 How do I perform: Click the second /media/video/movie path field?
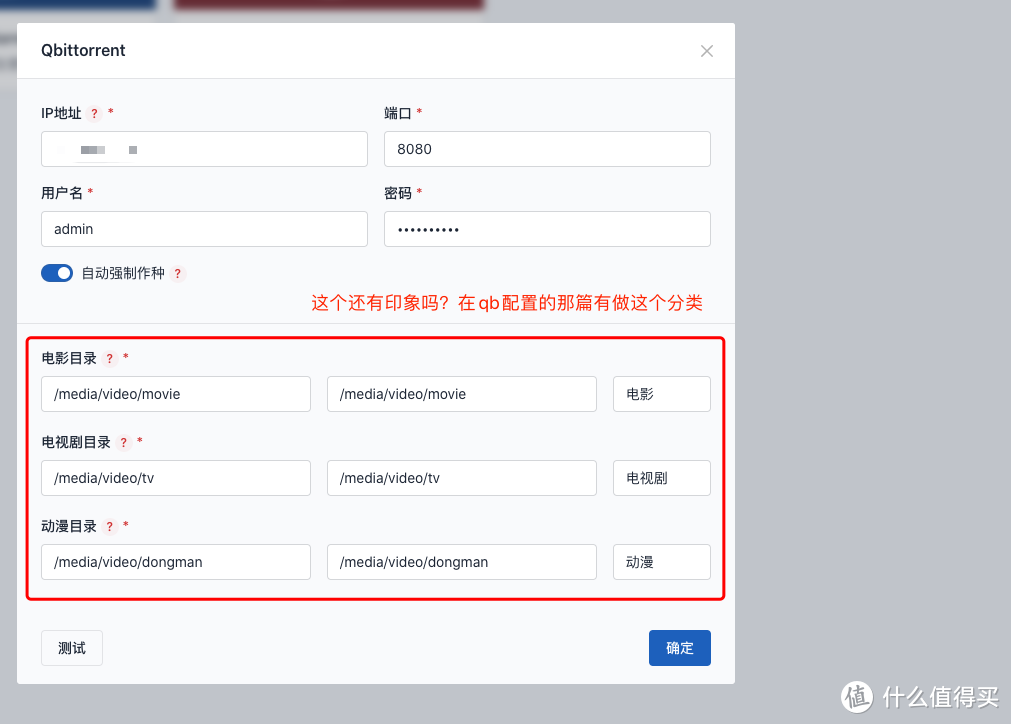click(461, 394)
